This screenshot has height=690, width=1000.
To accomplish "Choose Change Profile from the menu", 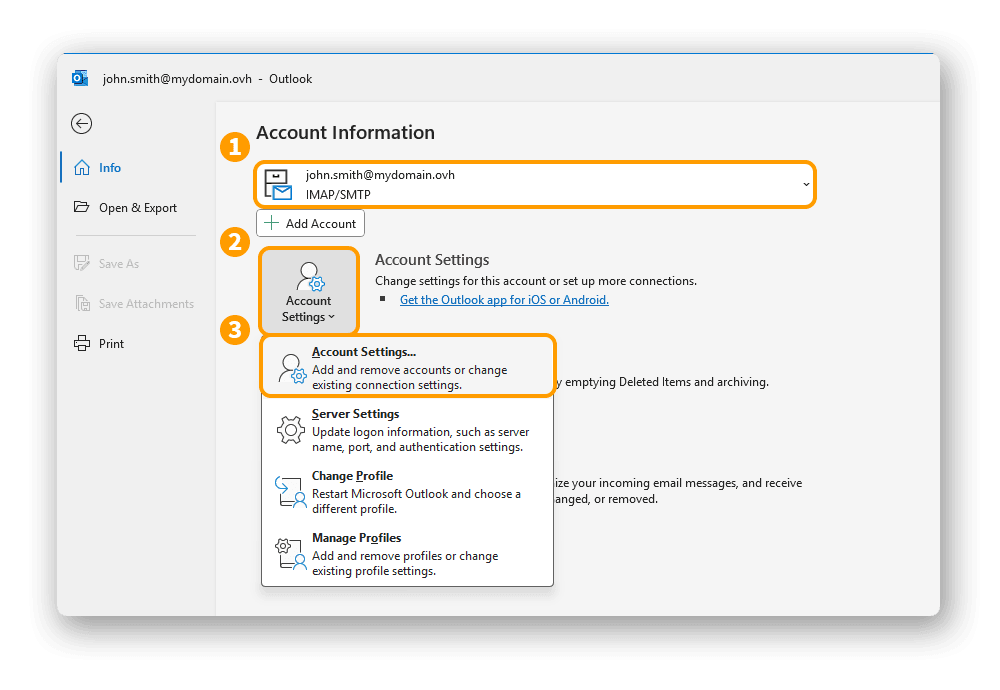I will pos(408,492).
